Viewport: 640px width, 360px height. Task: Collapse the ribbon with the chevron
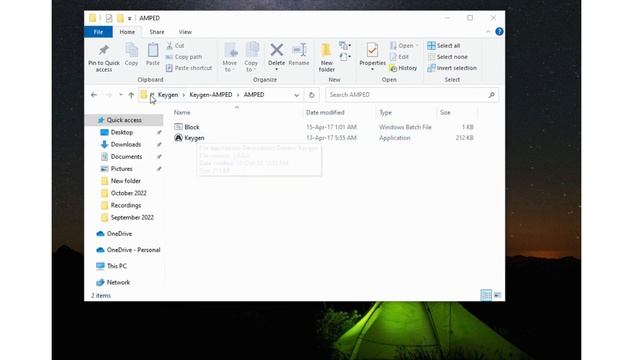(488, 32)
